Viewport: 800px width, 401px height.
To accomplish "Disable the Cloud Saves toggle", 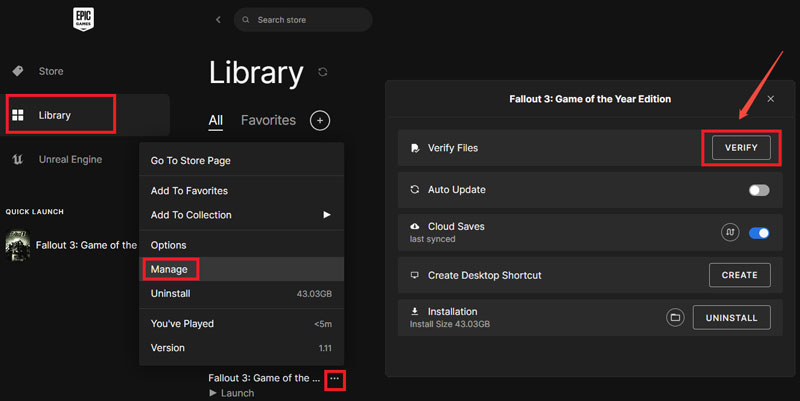I will [x=759, y=233].
